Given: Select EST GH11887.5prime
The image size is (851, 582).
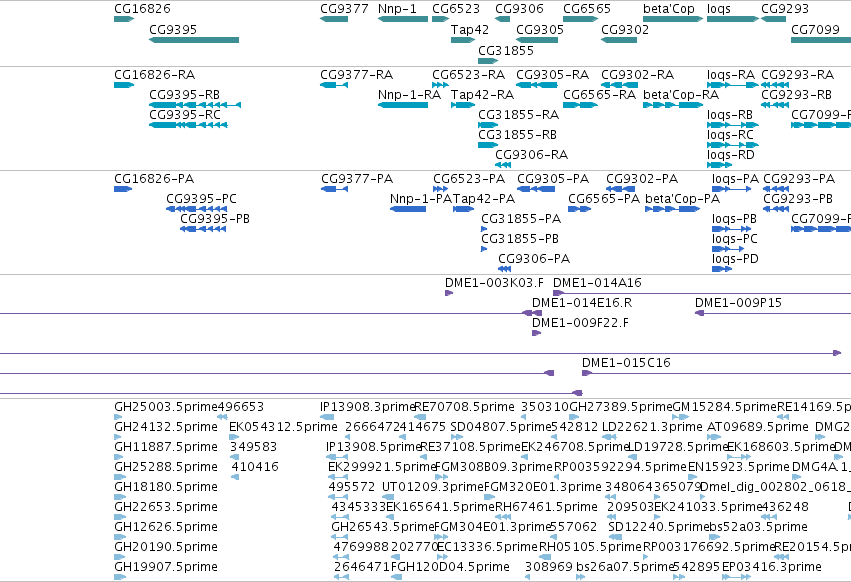Looking at the screenshot, I should tap(166, 447).
